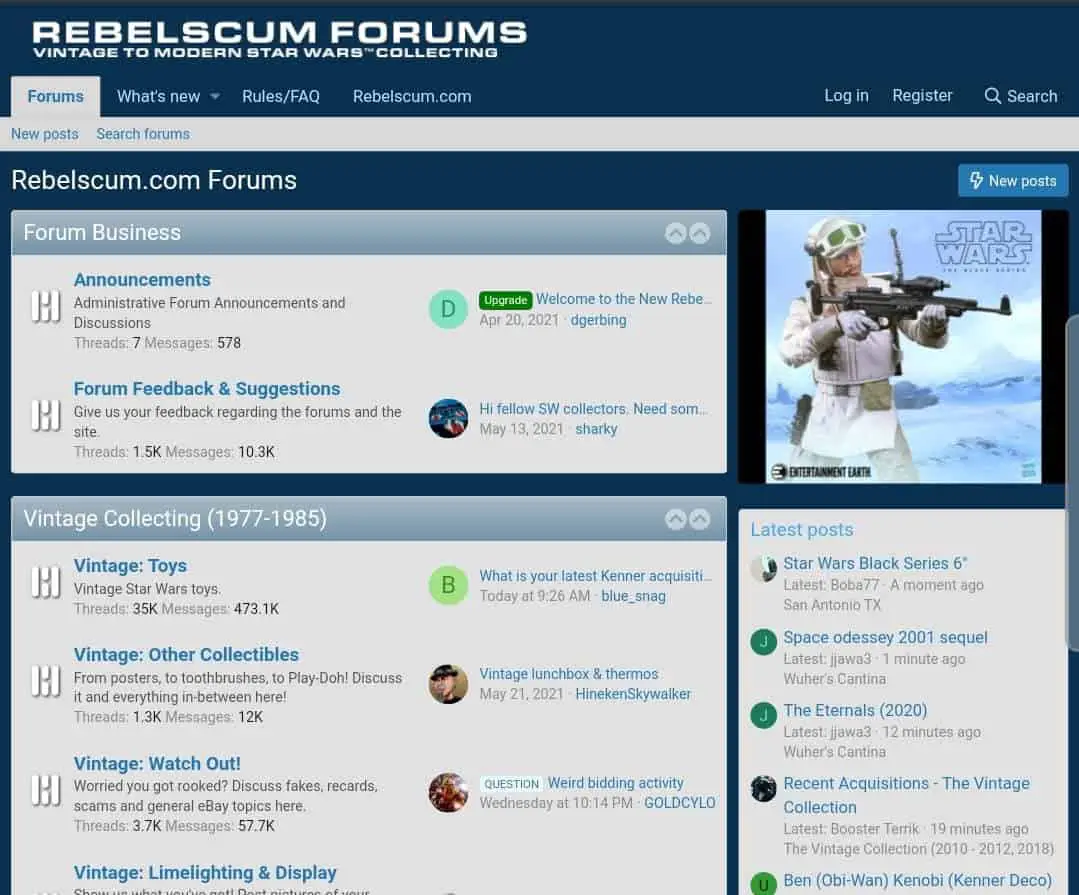This screenshot has height=895, width=1079.
Task: Click the Forum Feedback & Suggestions node icon
Action: [45, 416]
